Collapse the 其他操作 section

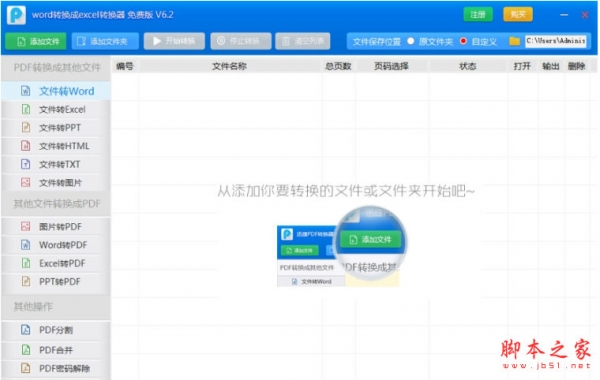tap(56, 307)
